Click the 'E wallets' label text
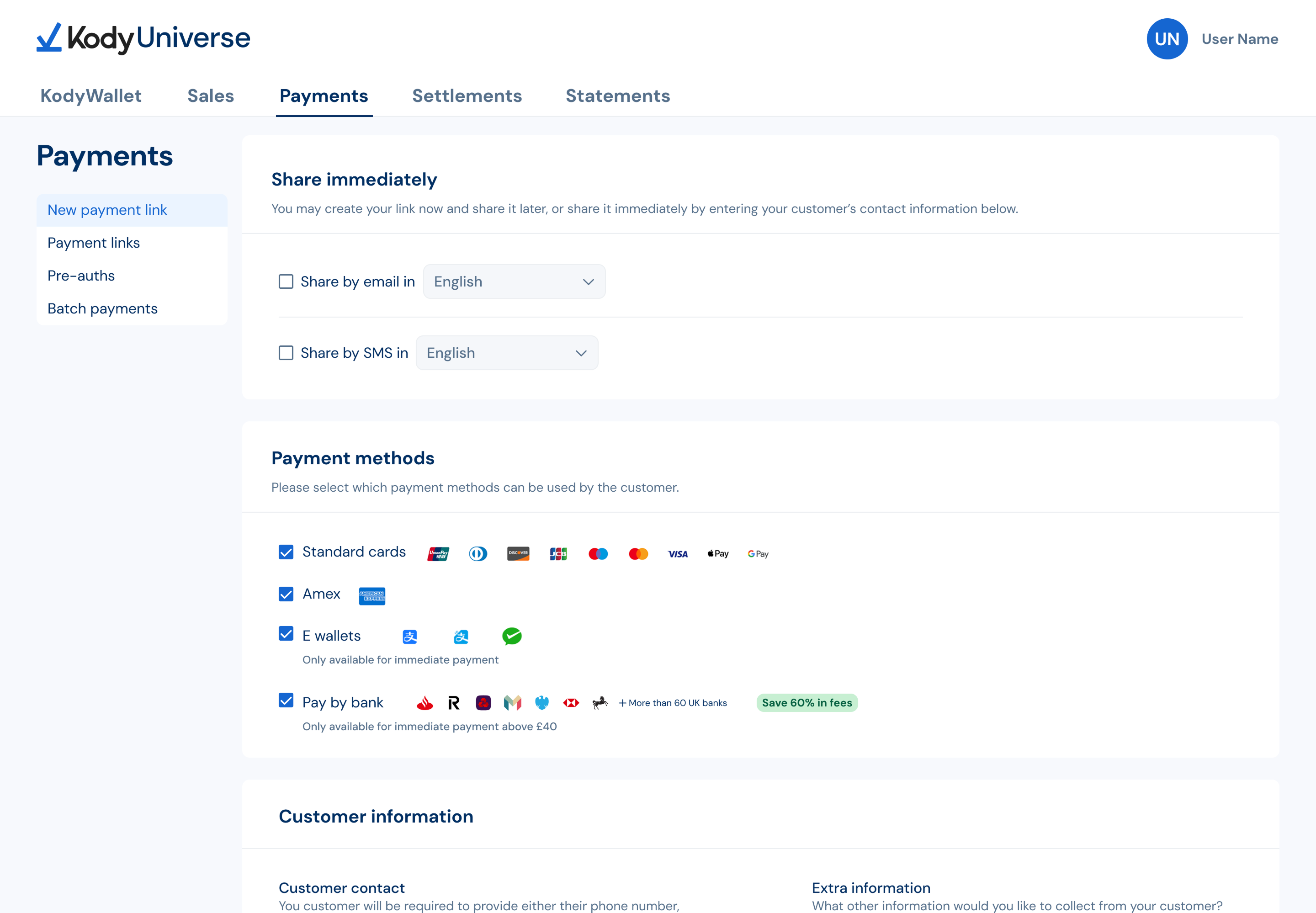The image size is (1316, 913). pyautogui.click(x=331, y=636)
